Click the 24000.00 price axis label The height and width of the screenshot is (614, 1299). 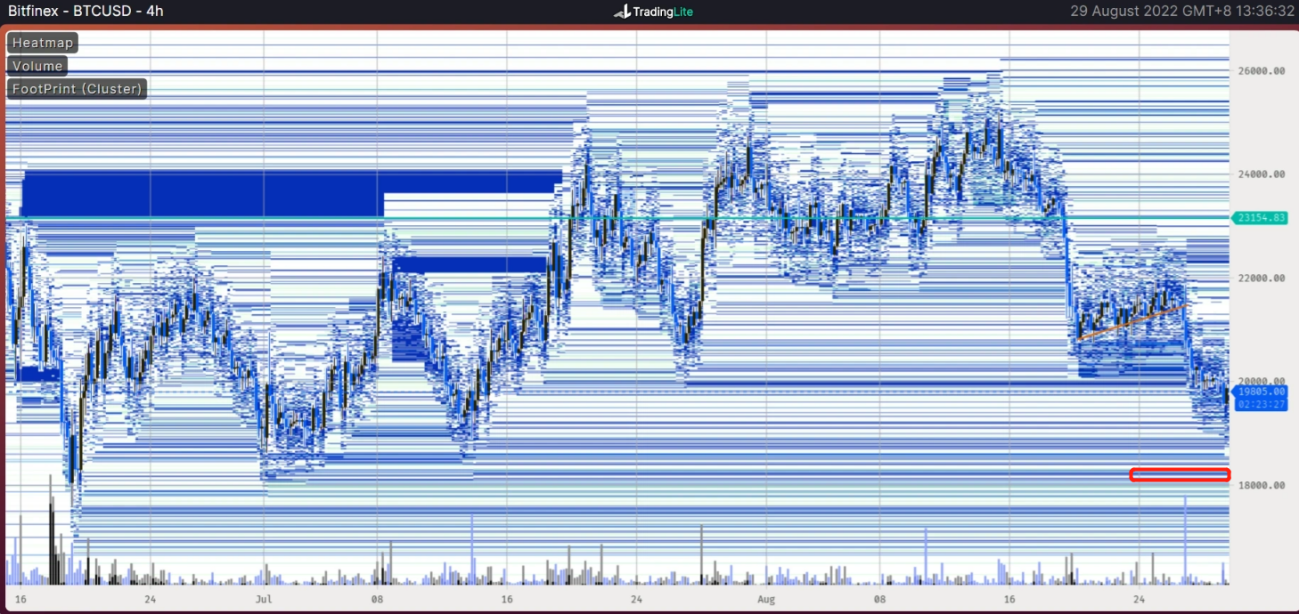pyautogui.click(x=1260, y=174)
